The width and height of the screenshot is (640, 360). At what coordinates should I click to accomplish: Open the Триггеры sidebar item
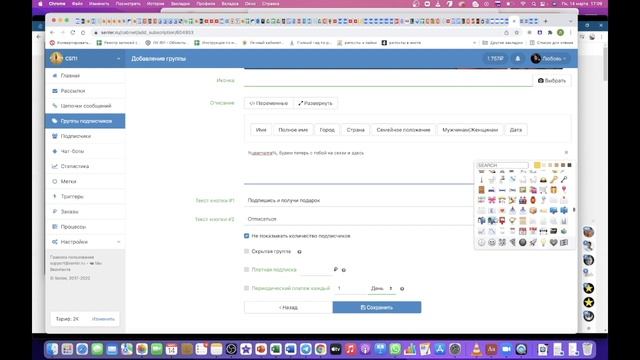(x=85, y=196)
